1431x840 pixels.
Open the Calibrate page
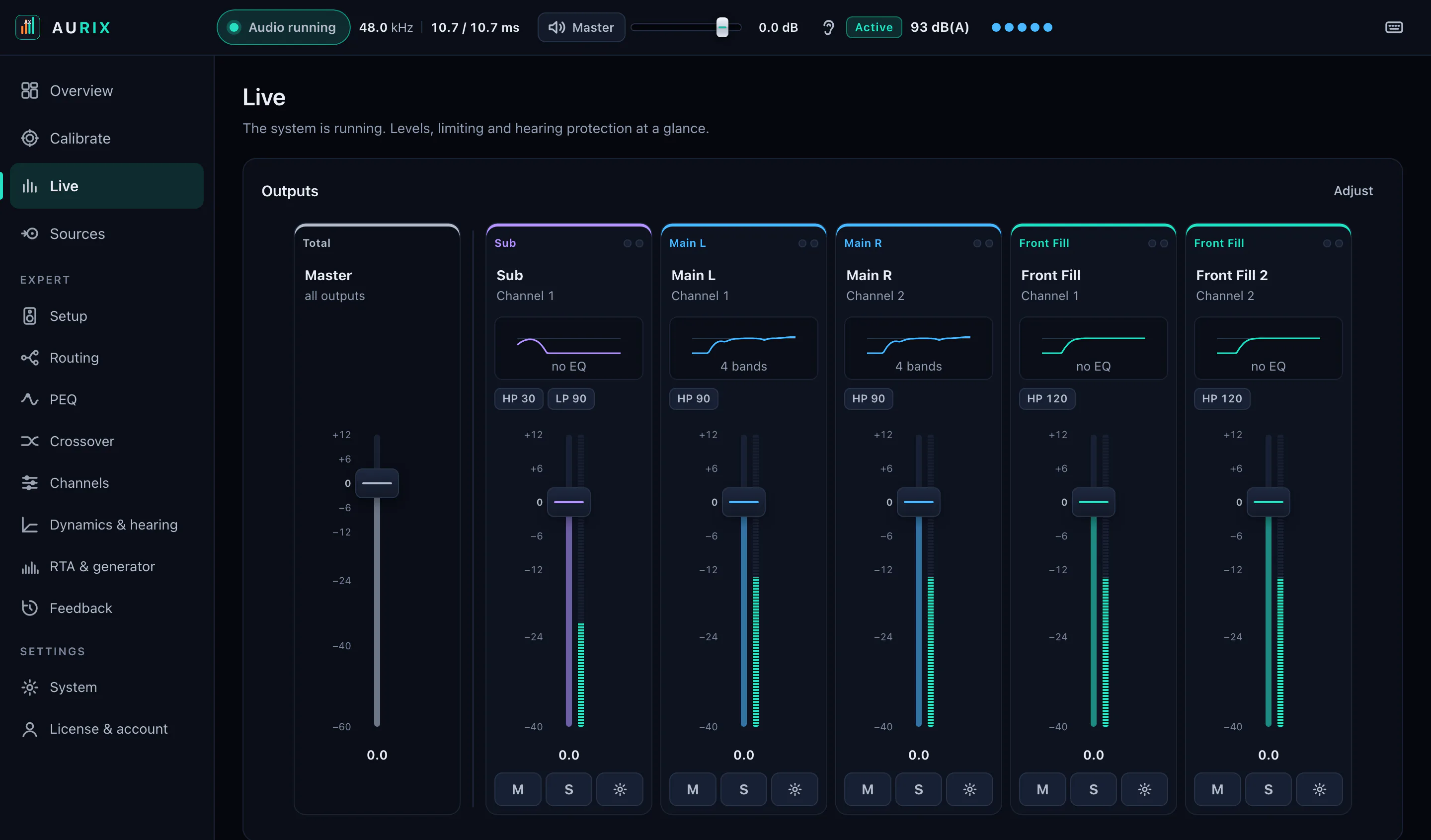[107, 139]
